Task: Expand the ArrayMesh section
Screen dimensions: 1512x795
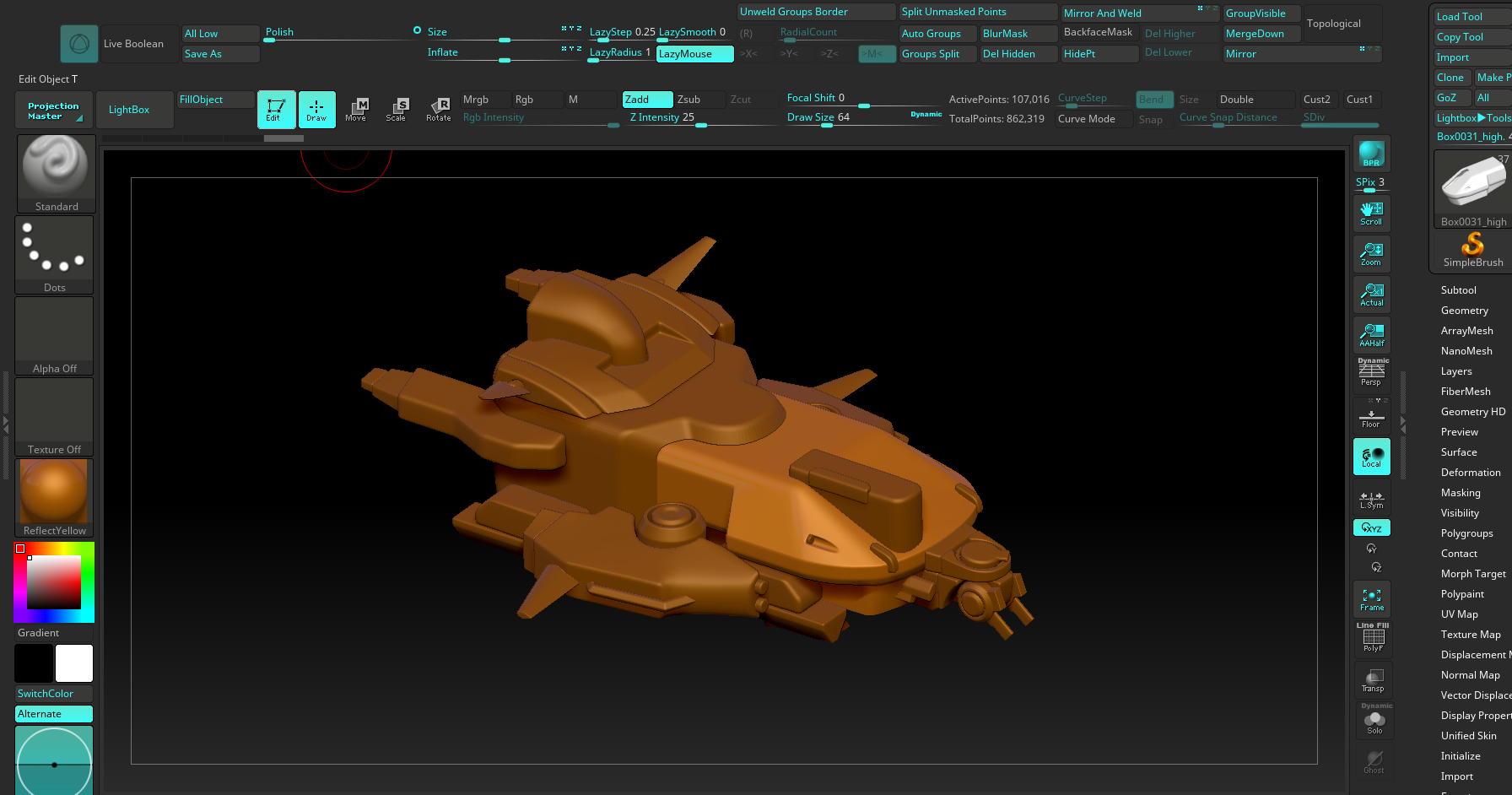Action: coord(1466,331)
